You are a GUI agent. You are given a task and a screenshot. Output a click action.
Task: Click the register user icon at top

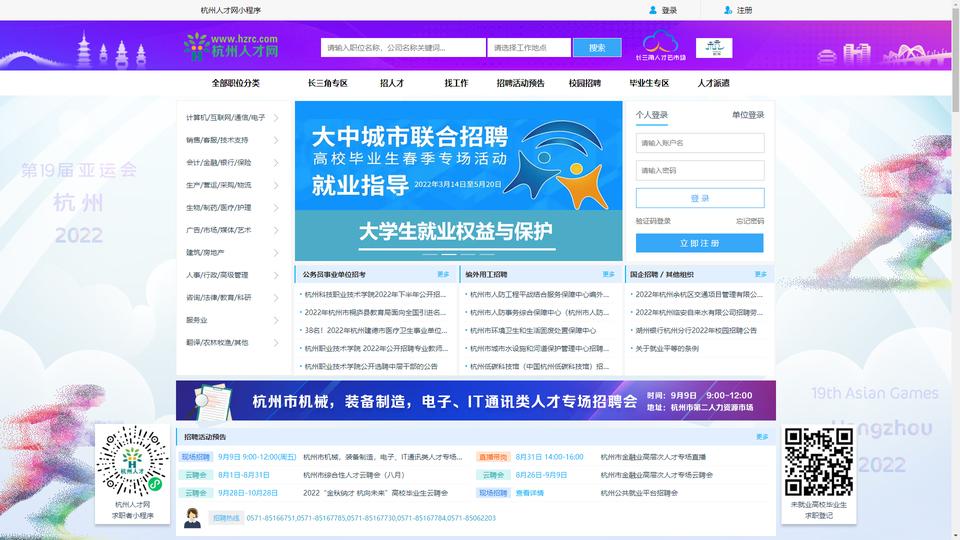coord(728,10)
